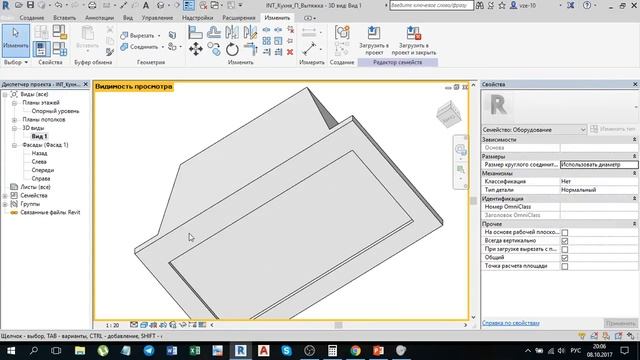The height and width of the screenshot is (360, 640).
Task: Open the Вставить ribbon tab
Action: 64,18
